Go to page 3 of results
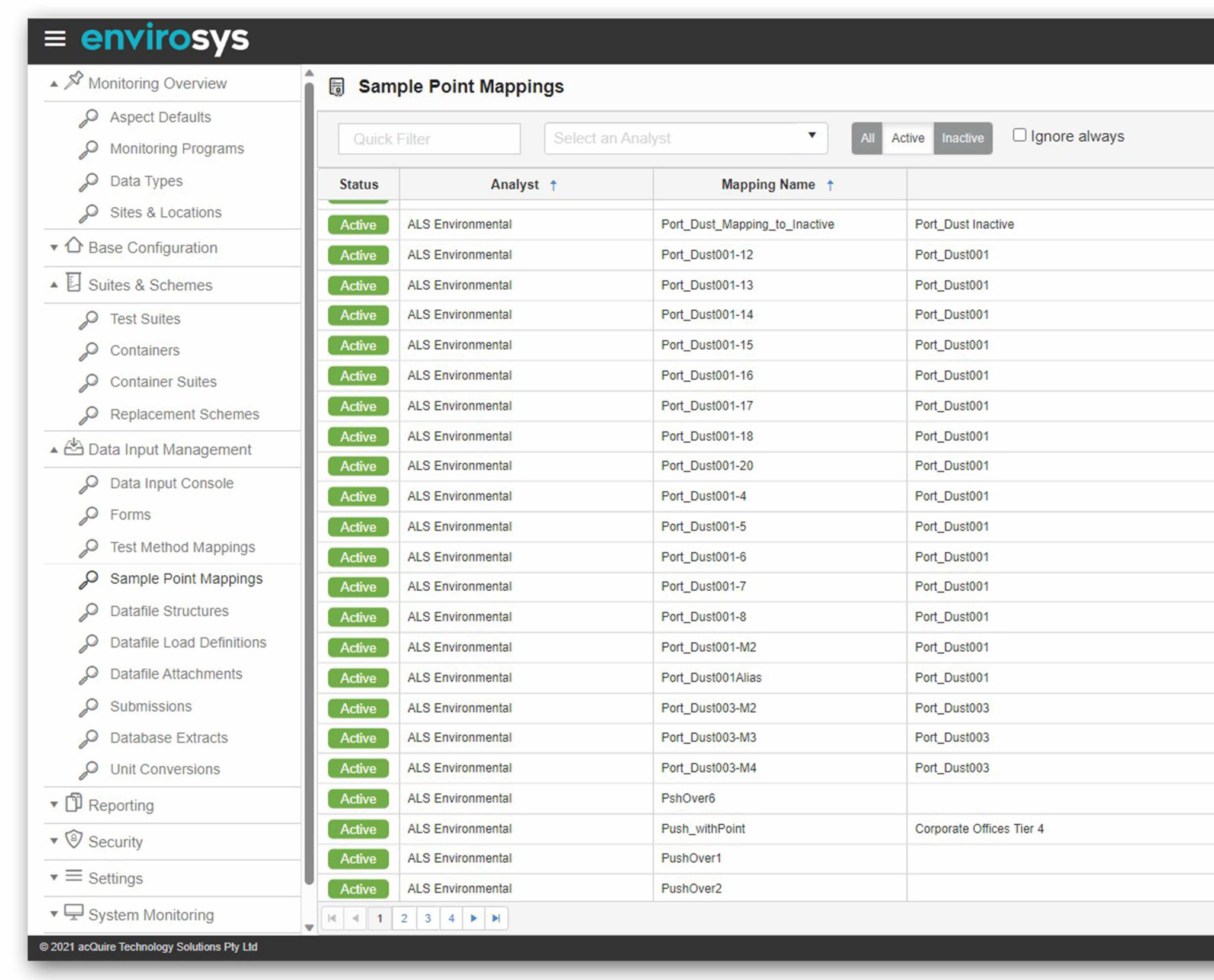Image resolution: width=1214 pixels, height=980 pixels. (427, 918)
